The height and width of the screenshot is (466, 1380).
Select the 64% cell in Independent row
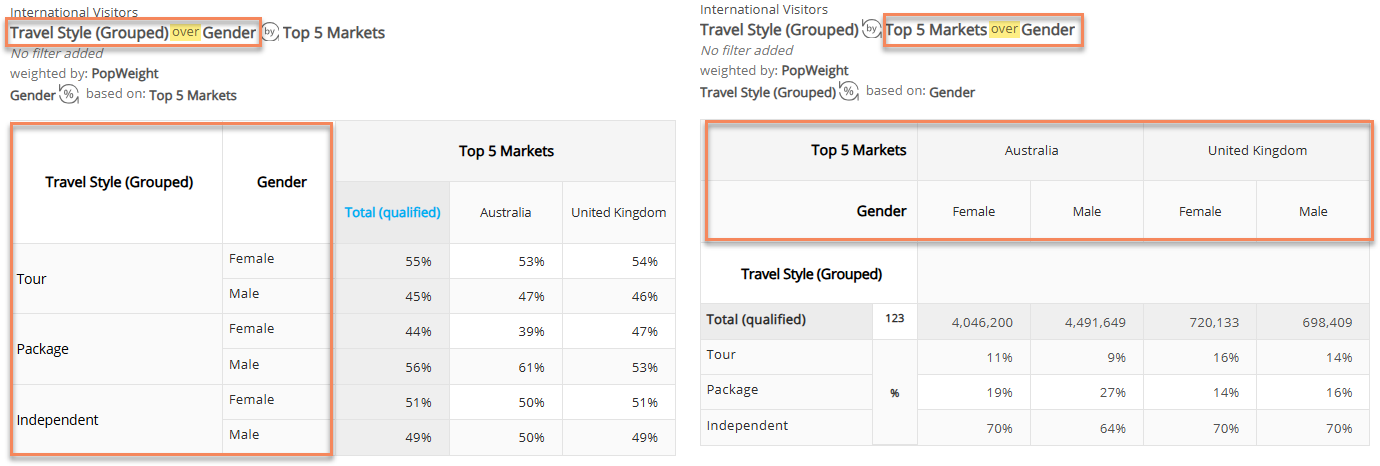tap(1087, 428)
